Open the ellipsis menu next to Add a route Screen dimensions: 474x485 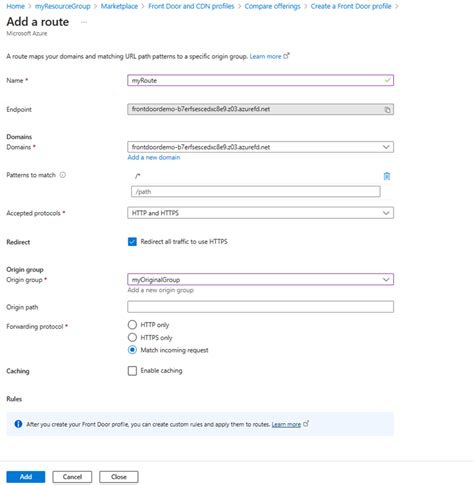pyautogui.click(x=84, y=22)
